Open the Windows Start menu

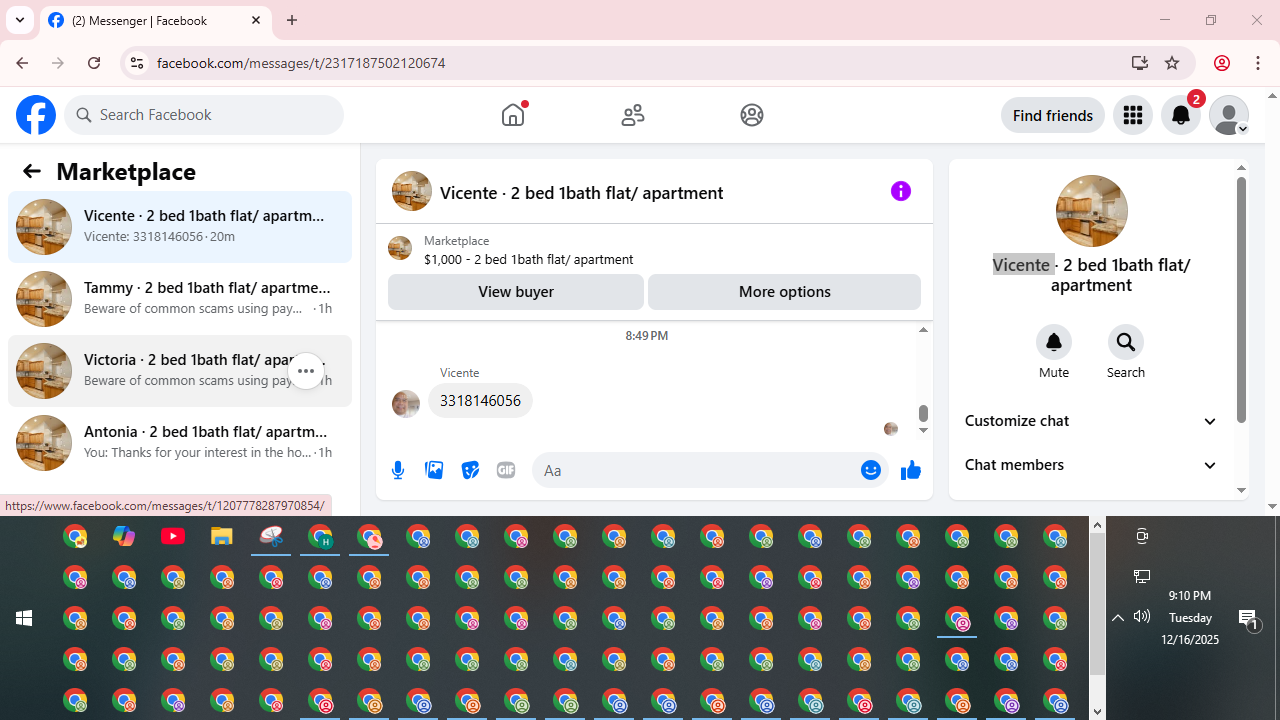click(24, 618)
